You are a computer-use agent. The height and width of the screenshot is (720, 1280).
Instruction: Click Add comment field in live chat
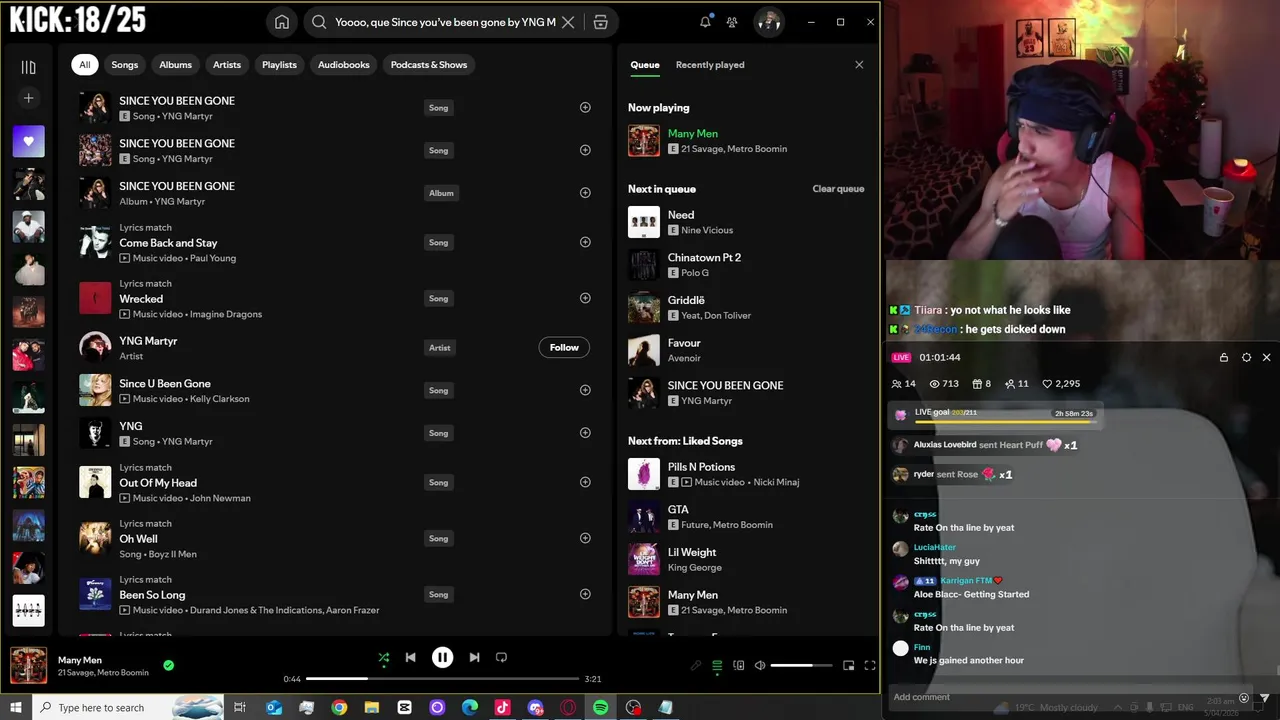pyautogui.click(x=1060, y=697)
